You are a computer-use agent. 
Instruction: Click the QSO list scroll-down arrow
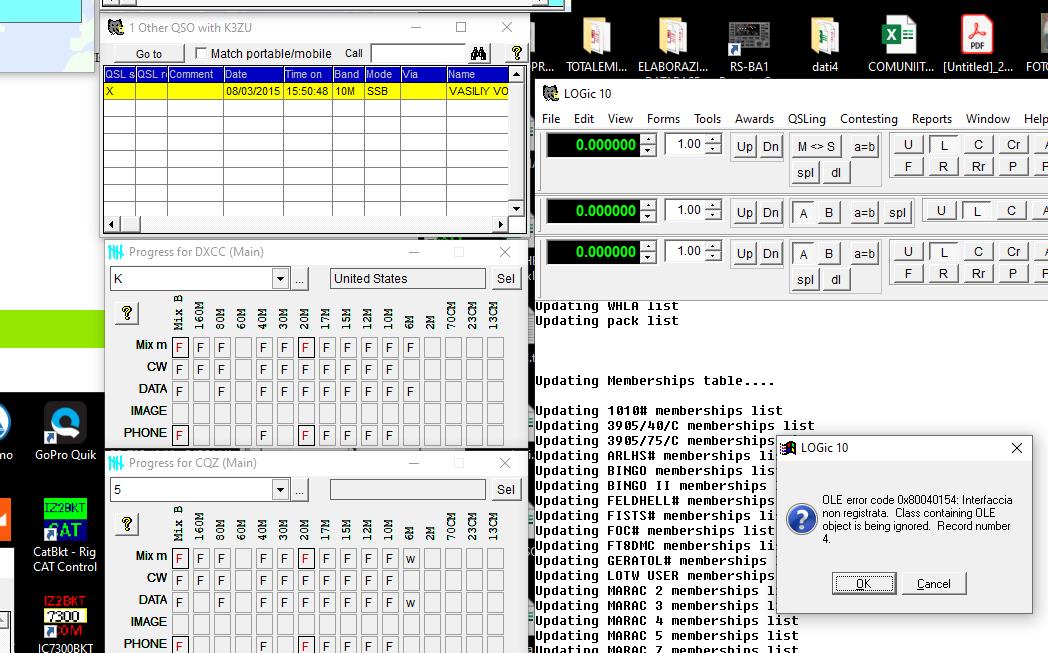point(516,209)
